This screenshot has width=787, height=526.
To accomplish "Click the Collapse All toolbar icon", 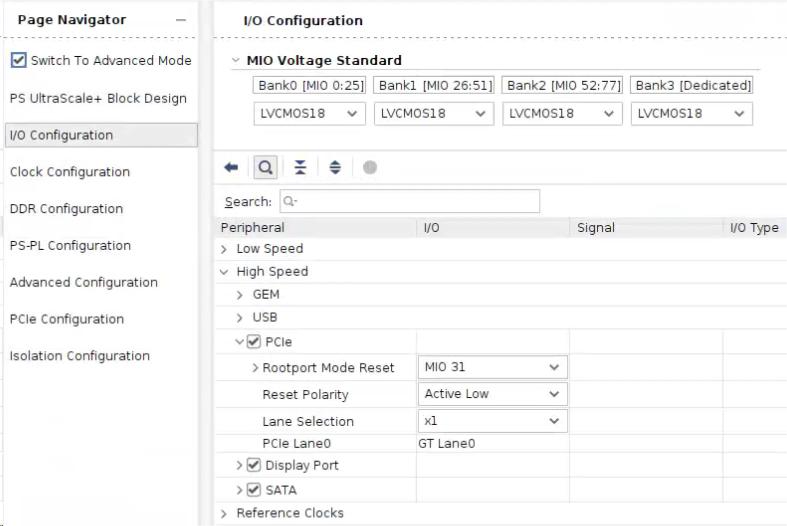I will click(x=300, y=168).
